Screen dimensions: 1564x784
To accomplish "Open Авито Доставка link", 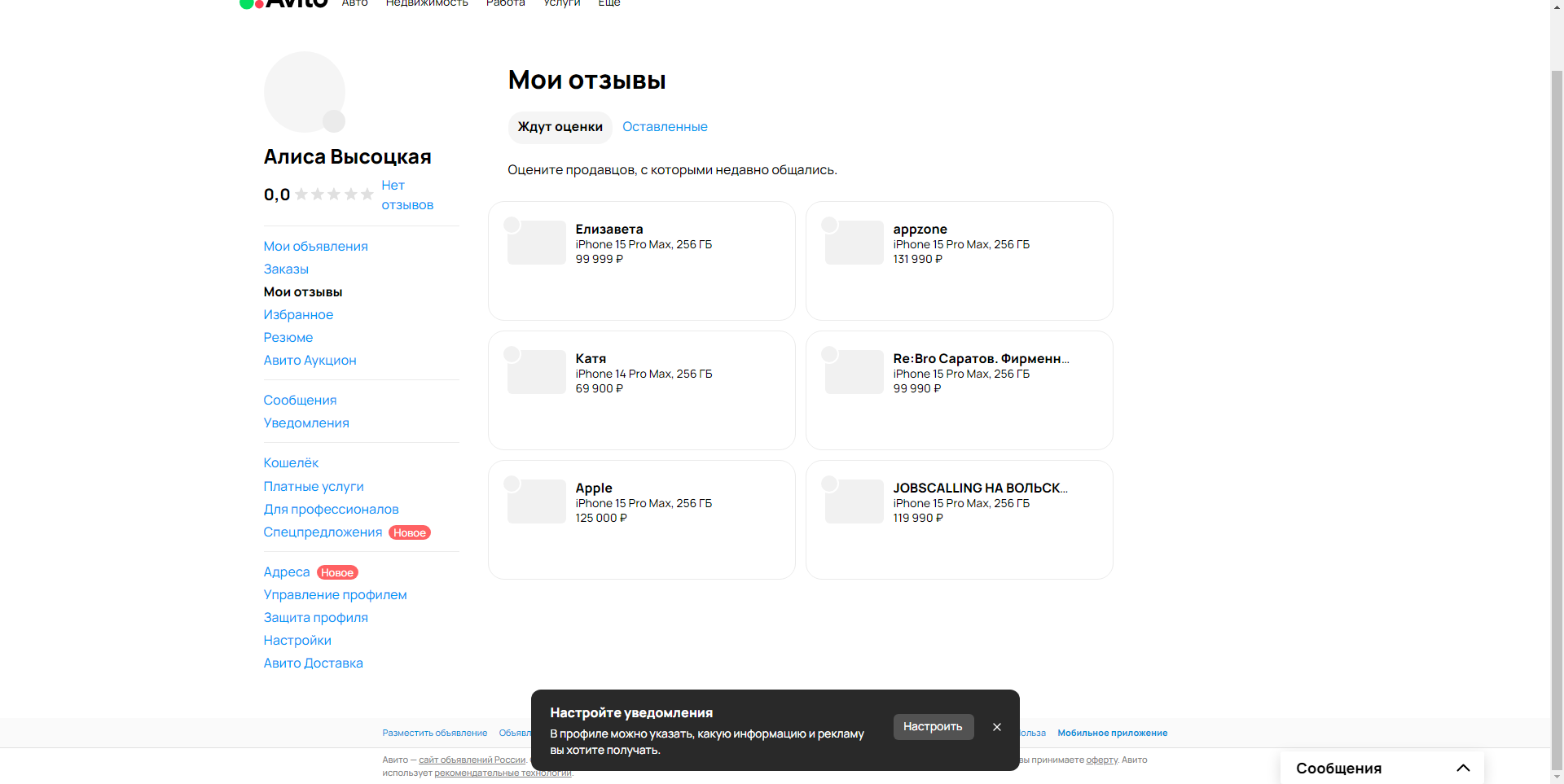I will tap(313, 663).
